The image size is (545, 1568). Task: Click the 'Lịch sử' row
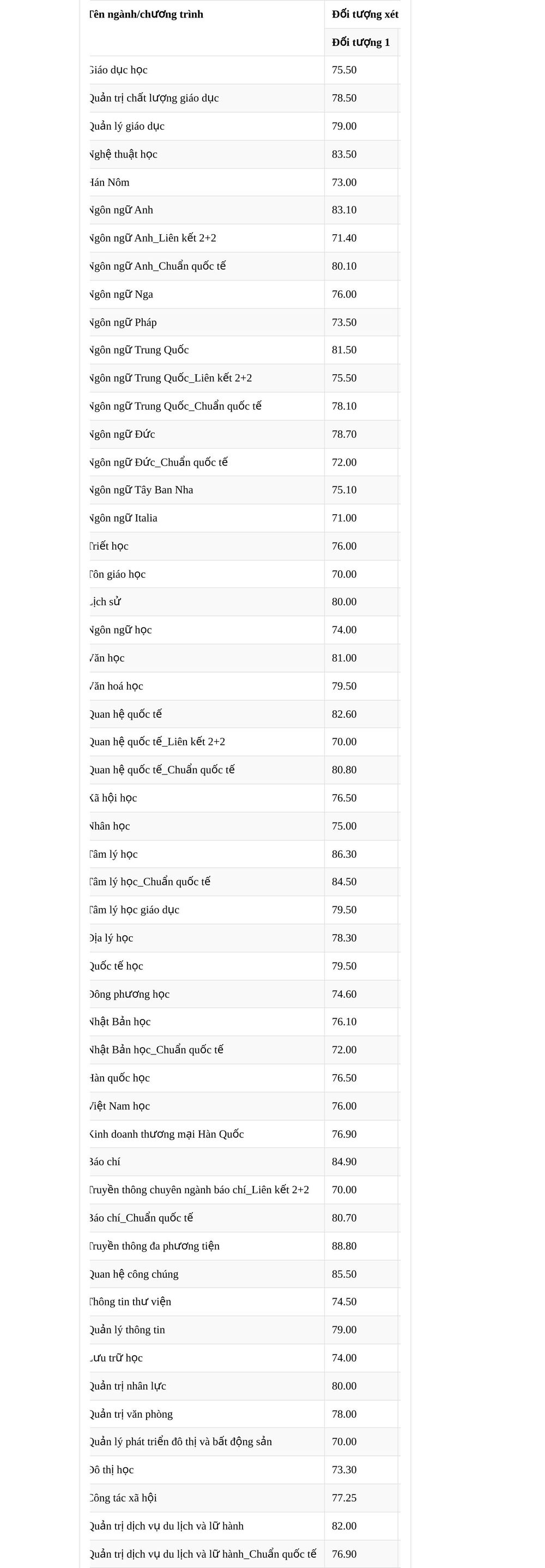click(x=244, y=602)
